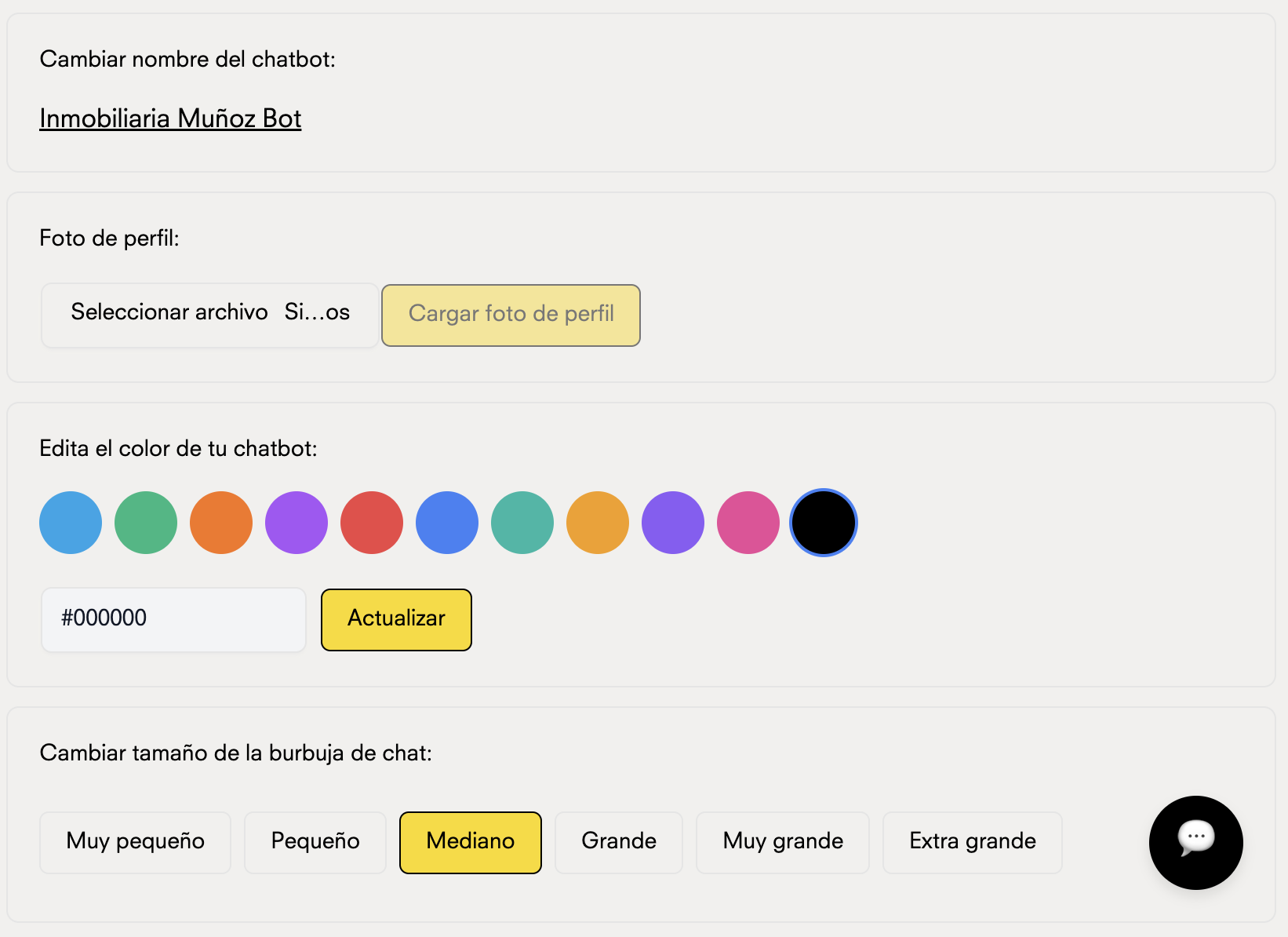
Task: Select the Muy pequeño bubble size
Action: pos(135,841)
